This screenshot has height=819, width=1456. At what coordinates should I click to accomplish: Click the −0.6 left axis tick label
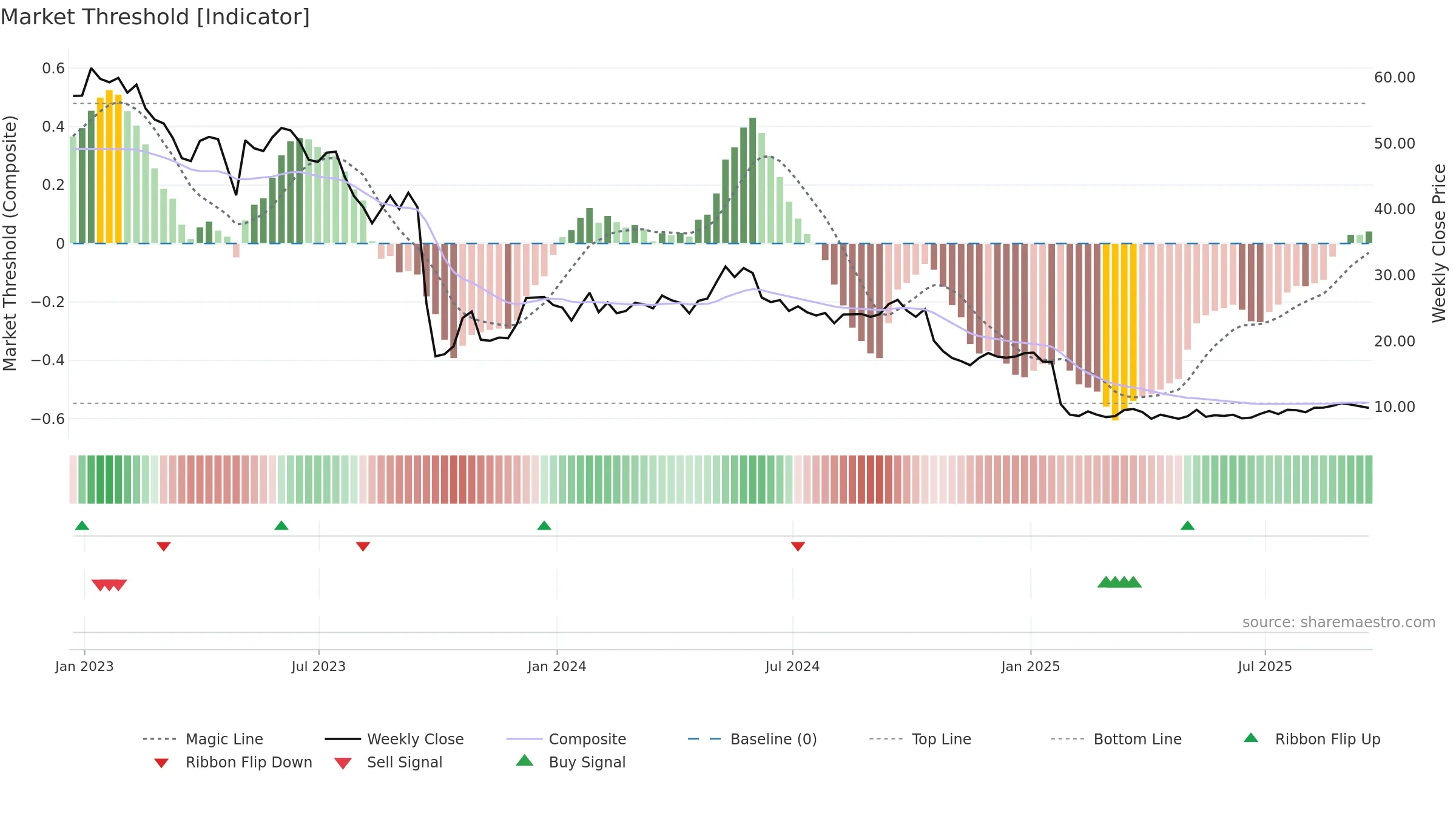[48, 419]
